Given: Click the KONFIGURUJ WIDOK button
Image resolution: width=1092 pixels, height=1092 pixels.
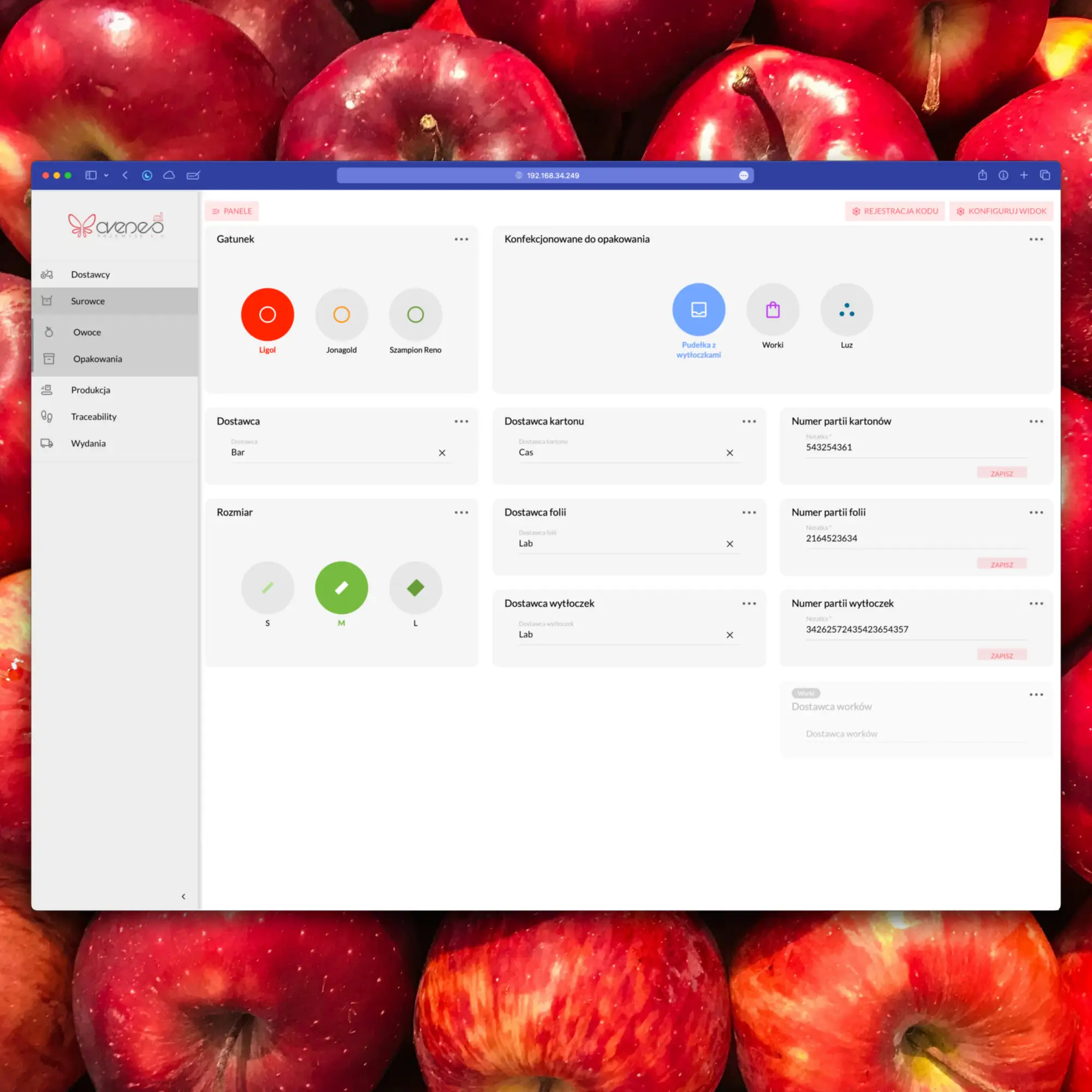Looking at the screenshot, I should click(1001, 211).
